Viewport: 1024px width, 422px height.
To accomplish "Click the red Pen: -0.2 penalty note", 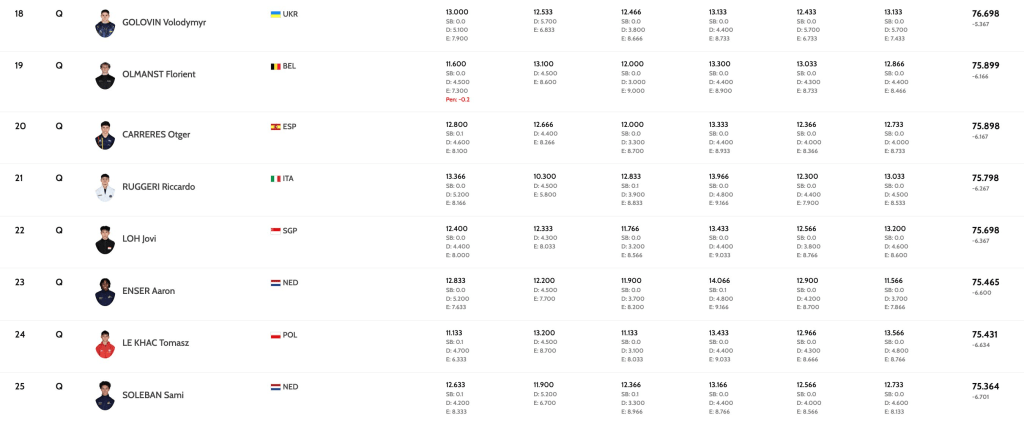I will pos(457,100).
